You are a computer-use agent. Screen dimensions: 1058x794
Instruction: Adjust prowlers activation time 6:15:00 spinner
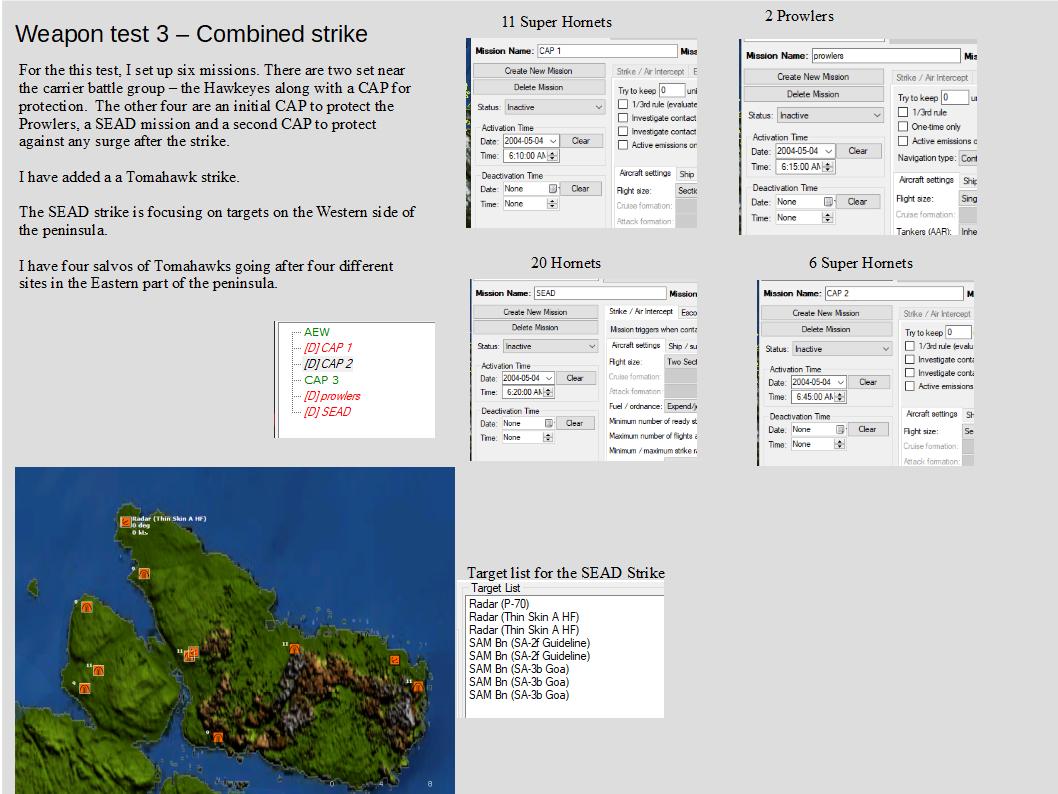click(x=829, y=167)
